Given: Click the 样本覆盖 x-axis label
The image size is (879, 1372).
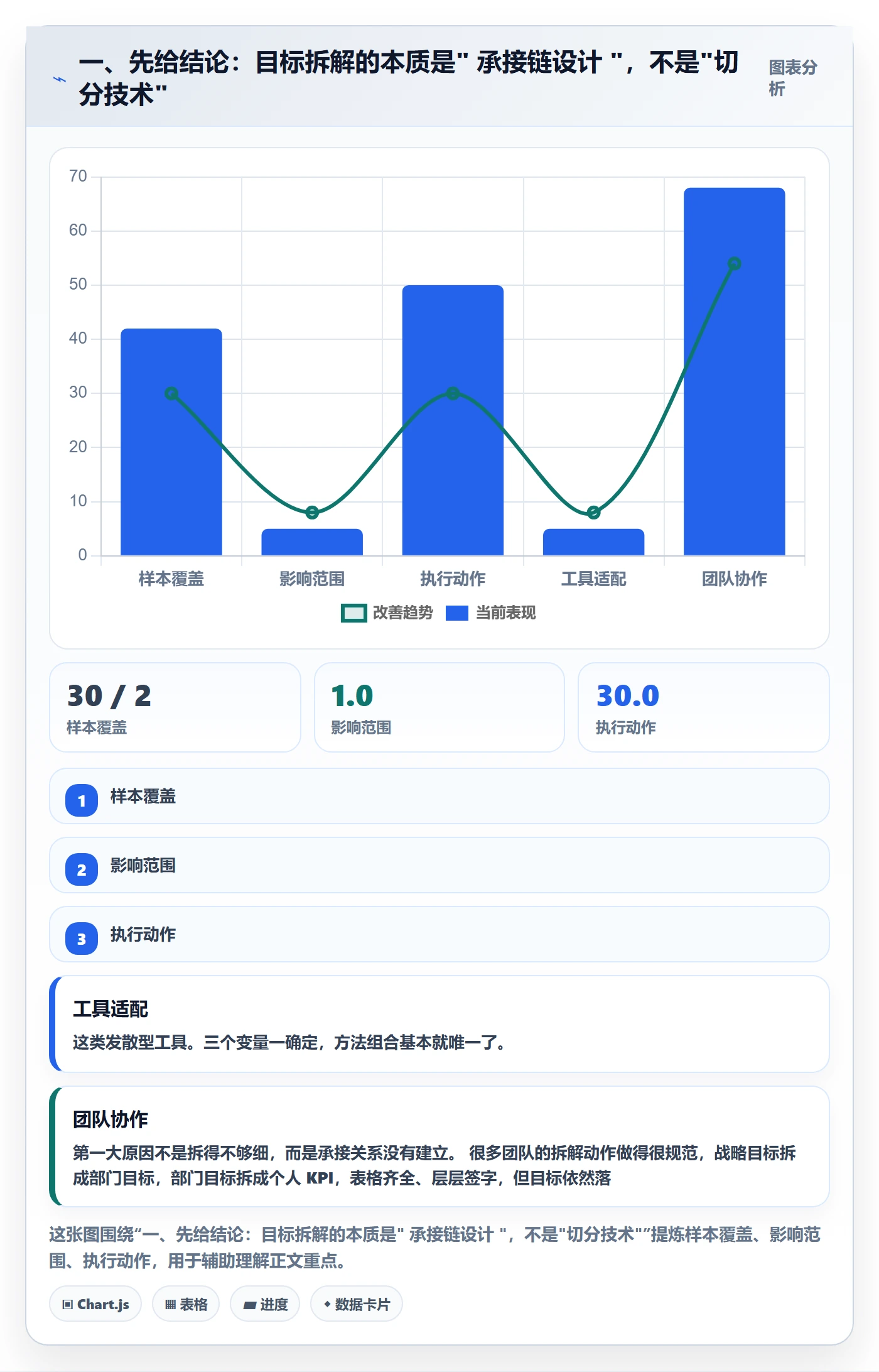Looking at the screenshot, I should (x=171, y=579).
